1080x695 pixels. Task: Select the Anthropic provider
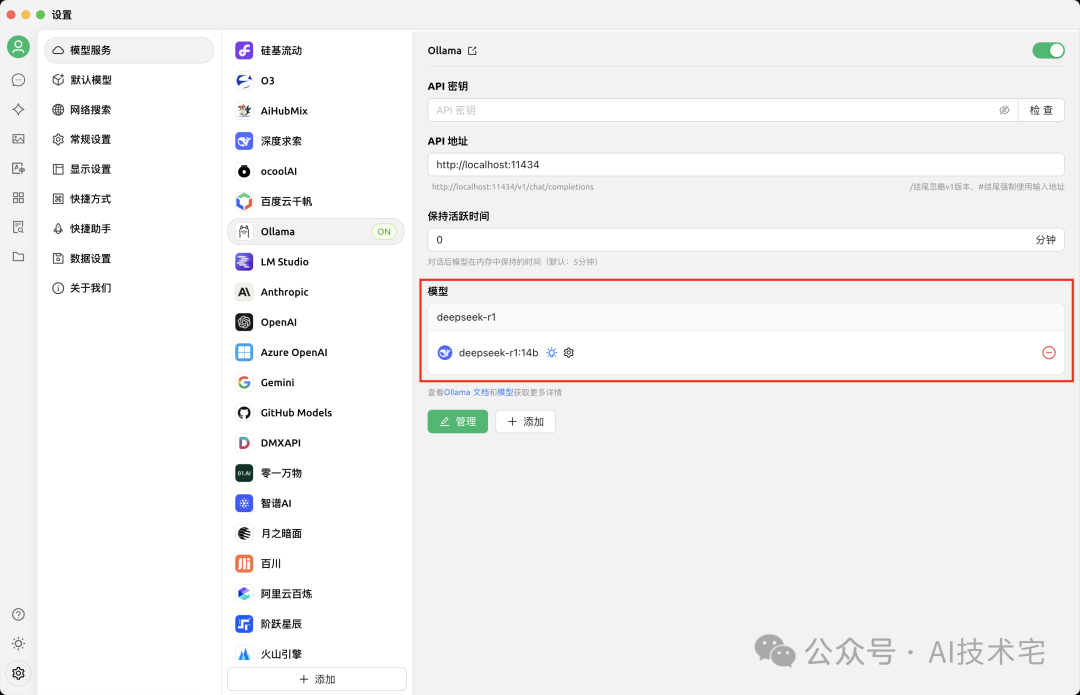[x=316, y=292]
